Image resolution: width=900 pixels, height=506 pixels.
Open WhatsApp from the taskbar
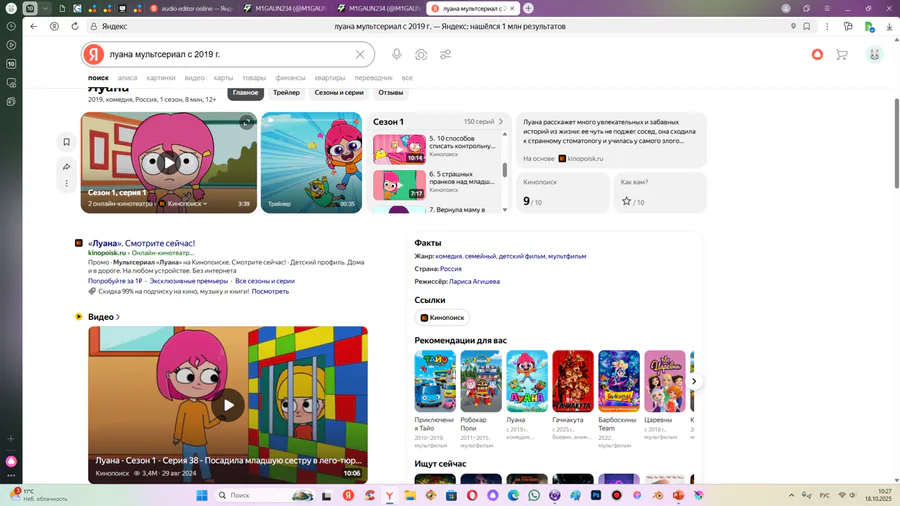tap(534, 496)
